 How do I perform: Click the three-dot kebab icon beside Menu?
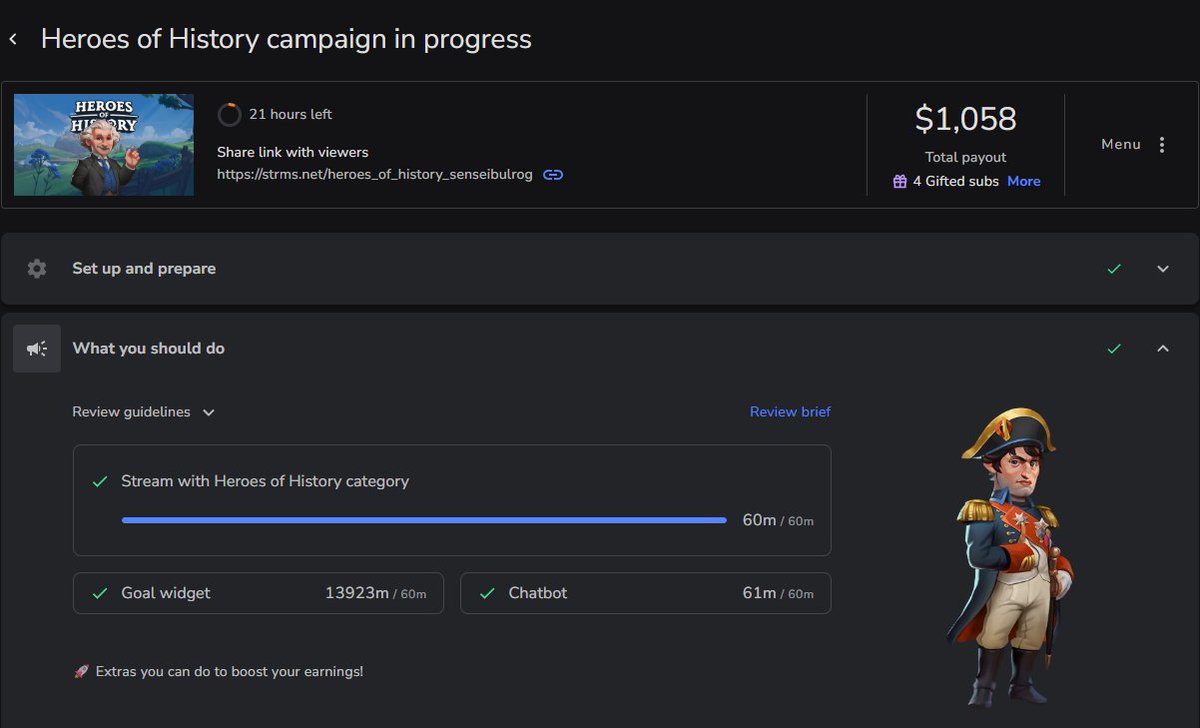1162,144
